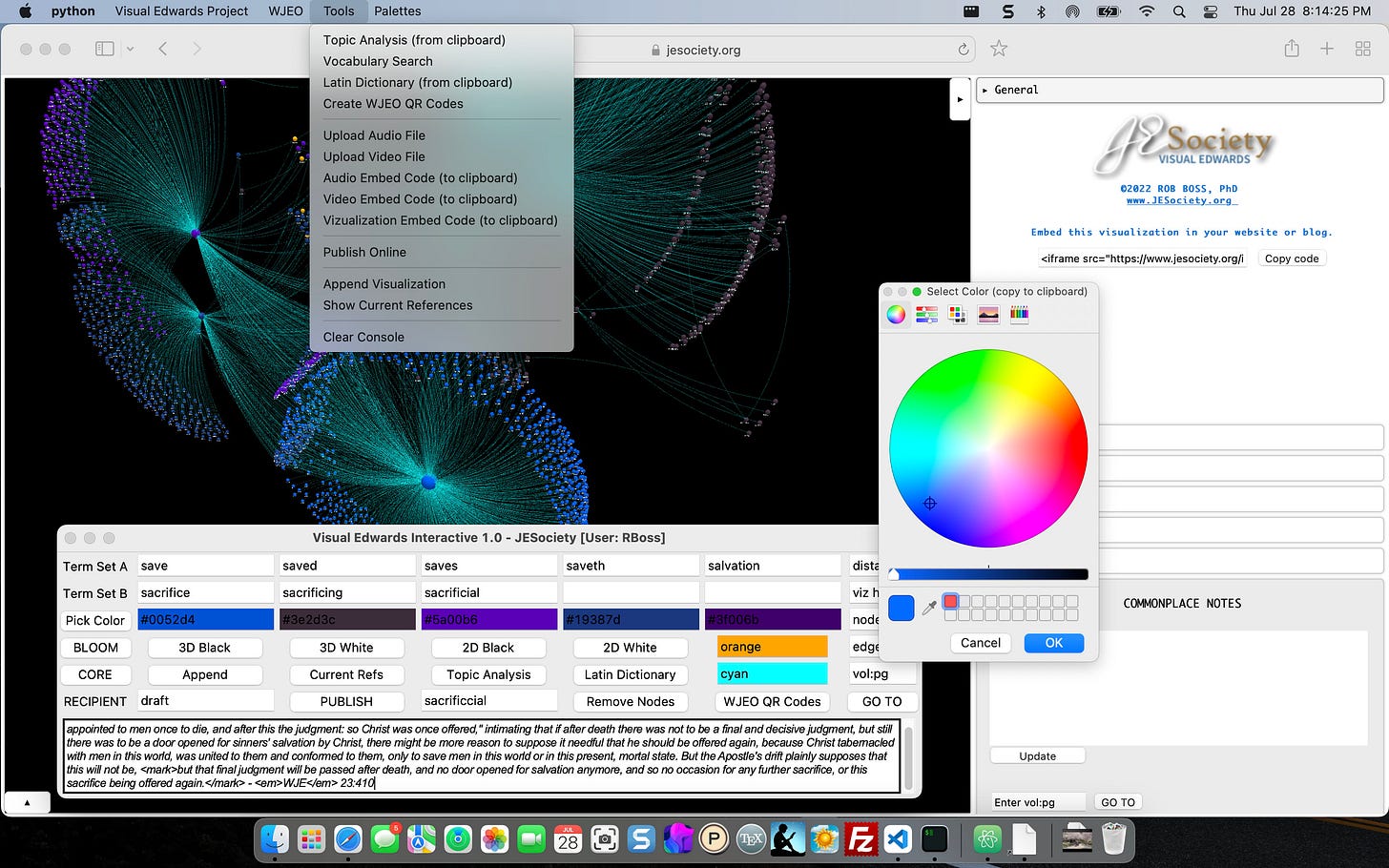Adjust the brightness slider in color picker
Image resolution: width=1389 pixels, height=868 pixels.
pos(988,574)
